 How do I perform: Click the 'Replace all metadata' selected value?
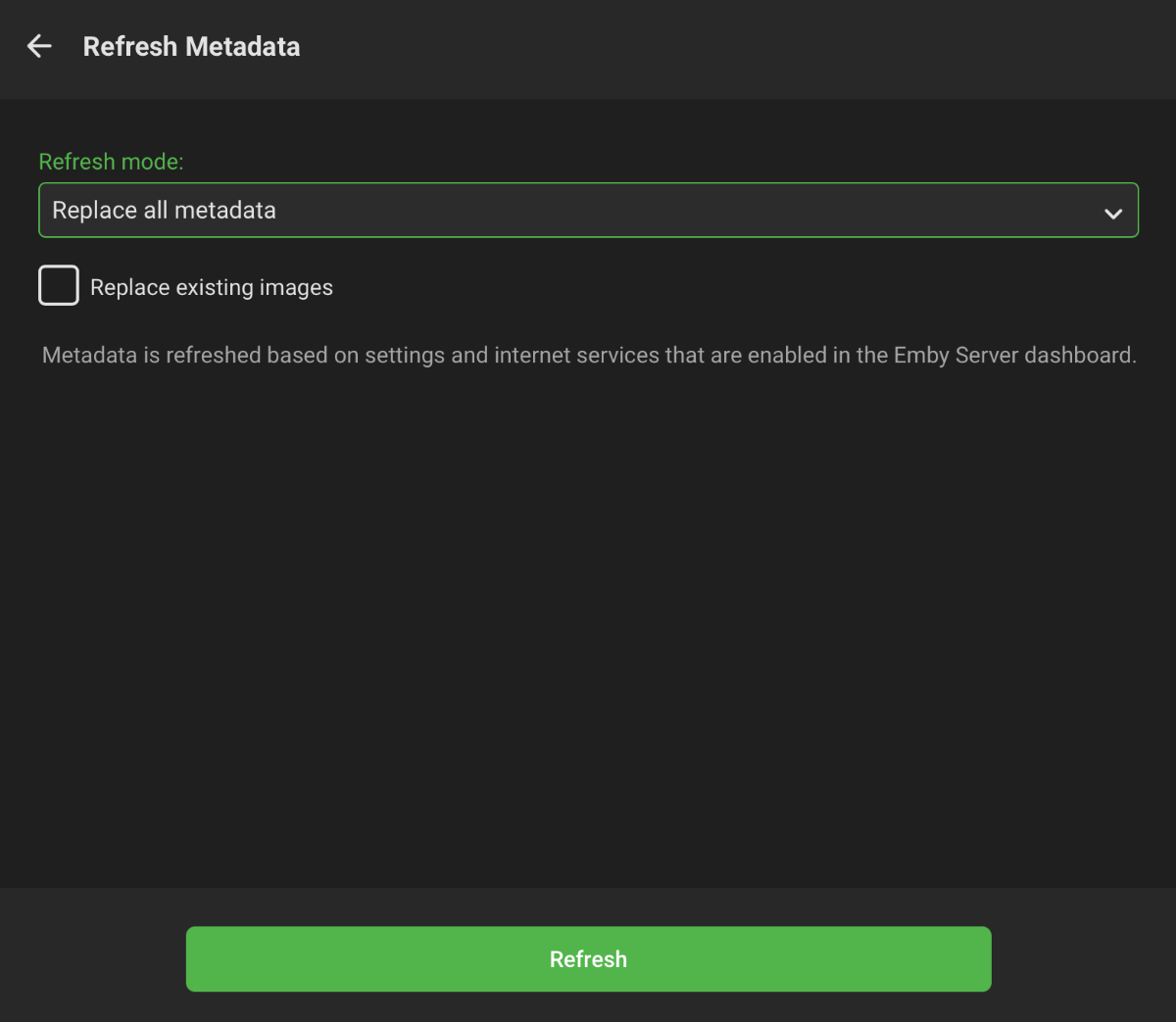coord(164,211)
